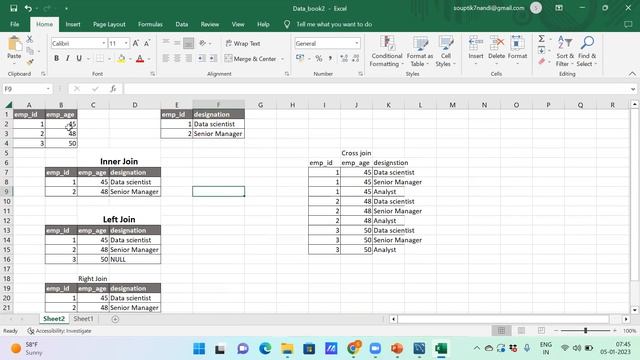The height and width of the screenshot is (360, 640).
Task: Open the File tab
Action: click(15, 24)
